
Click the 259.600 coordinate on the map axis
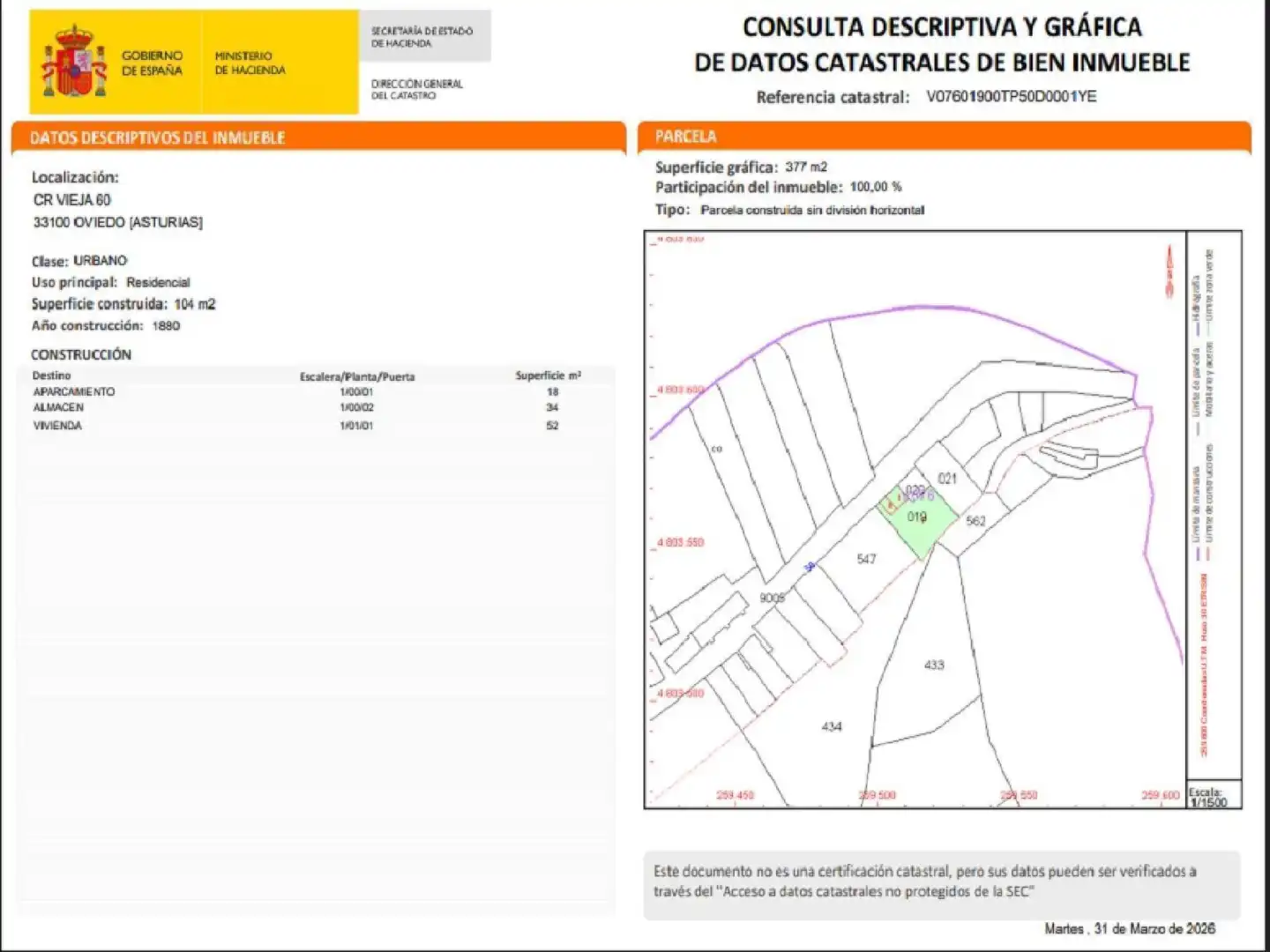click(1160, 795)
